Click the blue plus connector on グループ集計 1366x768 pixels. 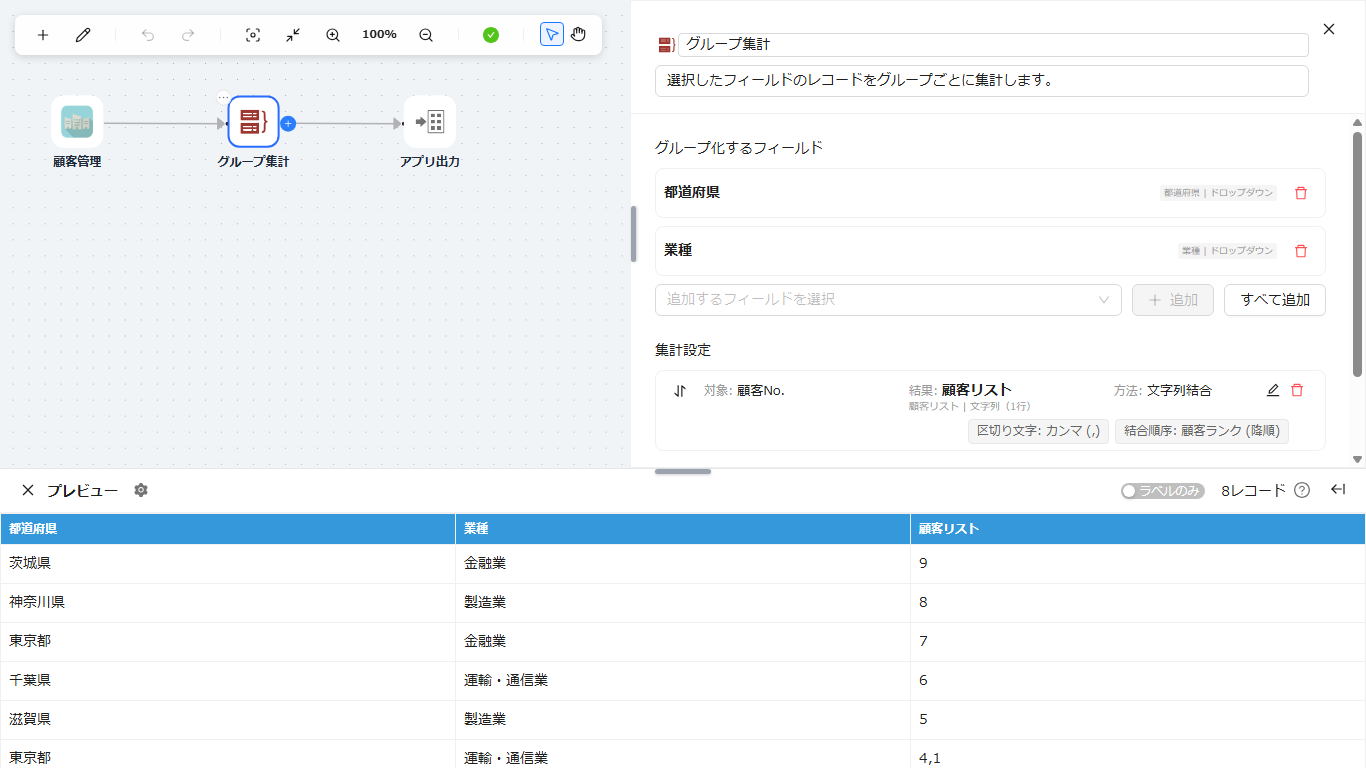pos(288,124)
